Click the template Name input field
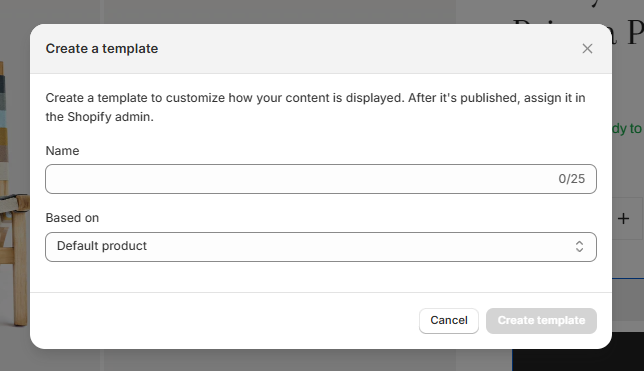Viewport: 644px width, 371px height. (x=321, y=179)
